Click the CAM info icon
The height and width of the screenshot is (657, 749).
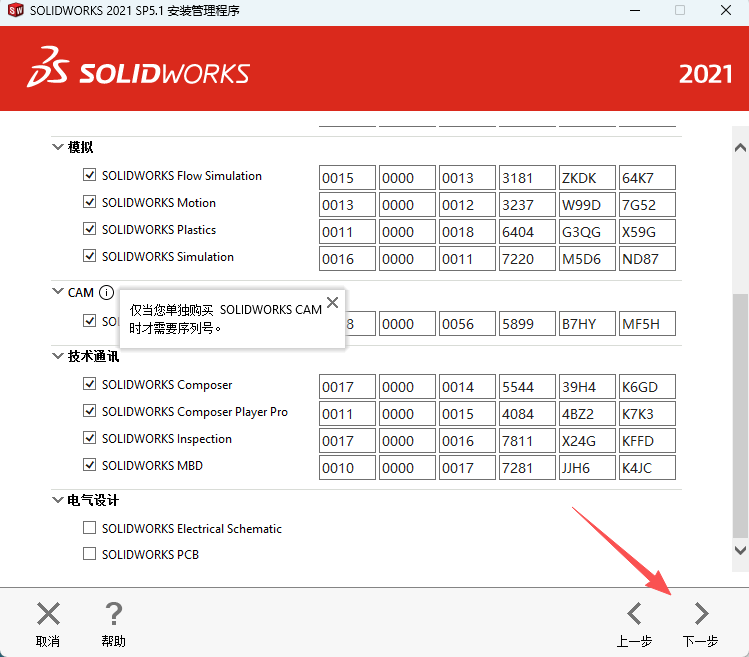tap(107, 292)
